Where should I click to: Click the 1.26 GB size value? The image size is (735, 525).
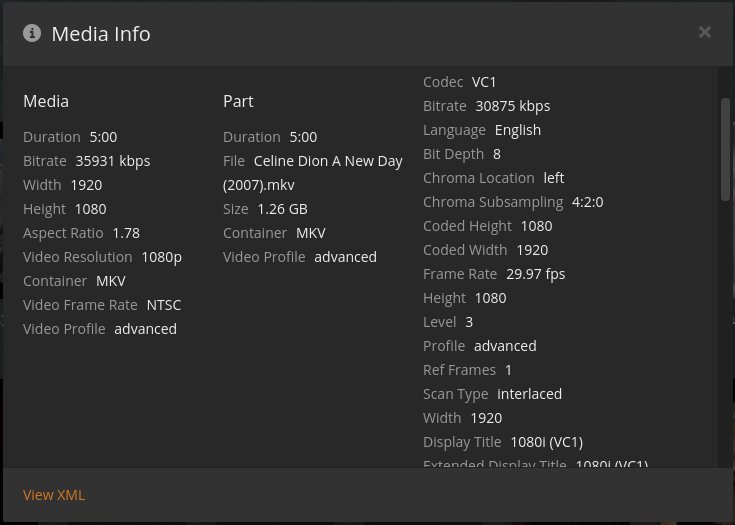pos(282,209)
